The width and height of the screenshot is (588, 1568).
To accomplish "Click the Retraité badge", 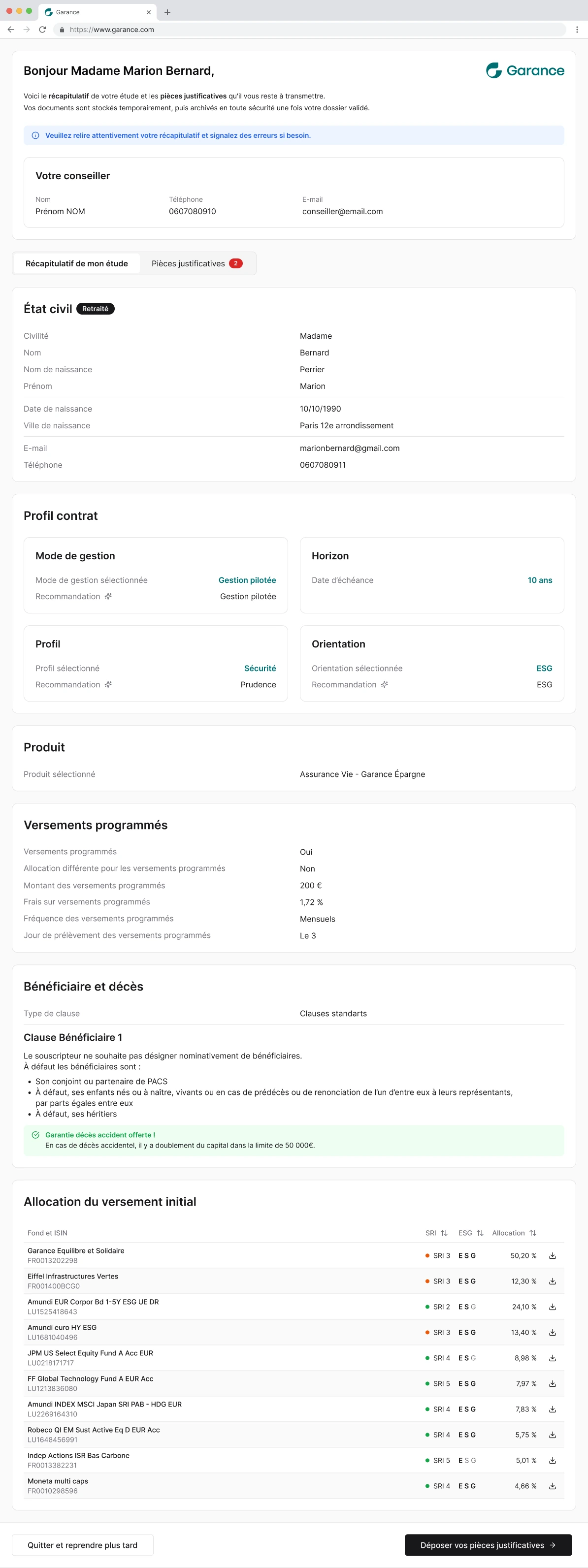I will point(95,309).
